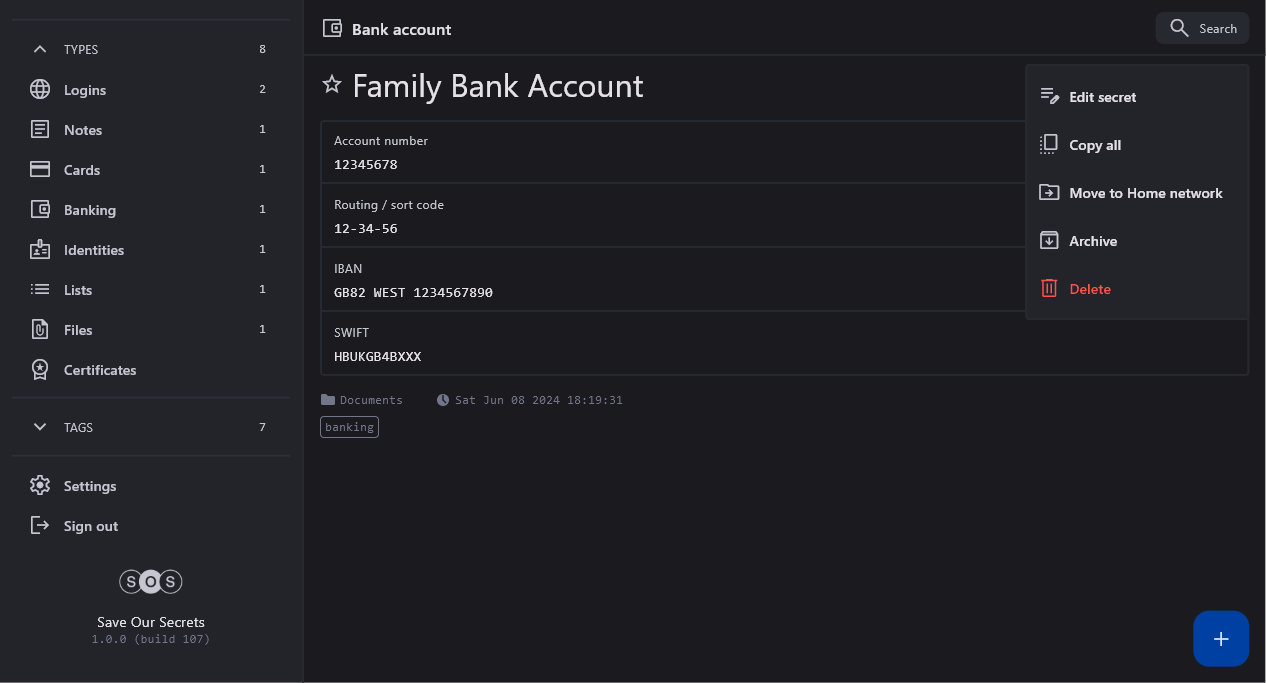Open the Files attachment icon

[40, 330]
